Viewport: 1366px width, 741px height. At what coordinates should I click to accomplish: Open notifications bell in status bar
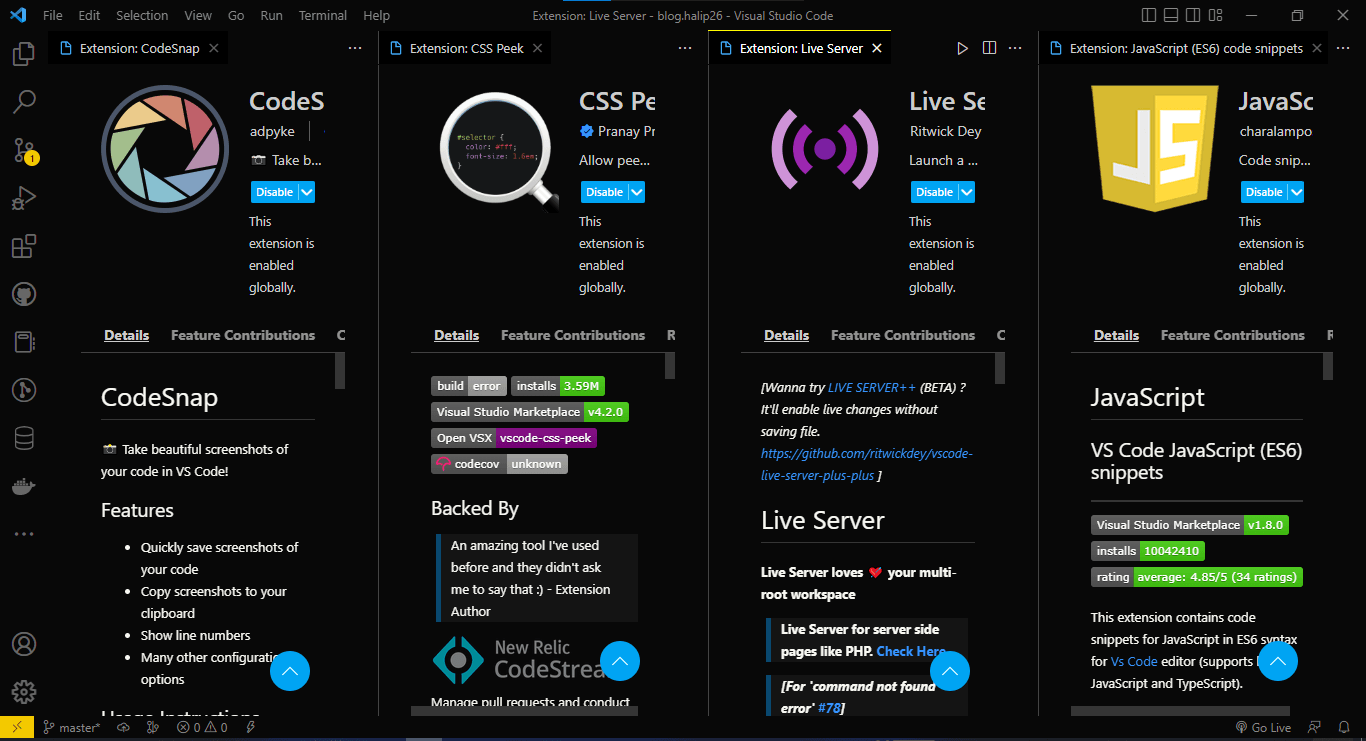click(x=1344, y=728)
